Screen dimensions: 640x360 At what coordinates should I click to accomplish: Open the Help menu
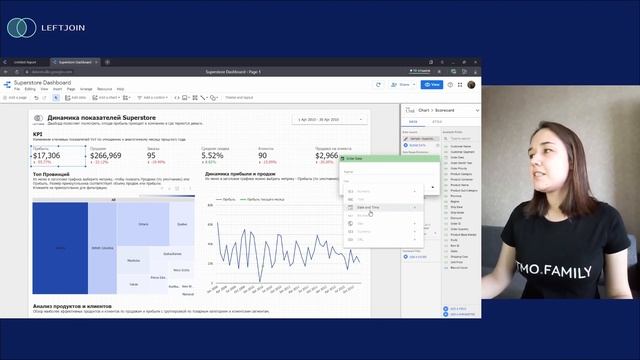pos(120,89)
